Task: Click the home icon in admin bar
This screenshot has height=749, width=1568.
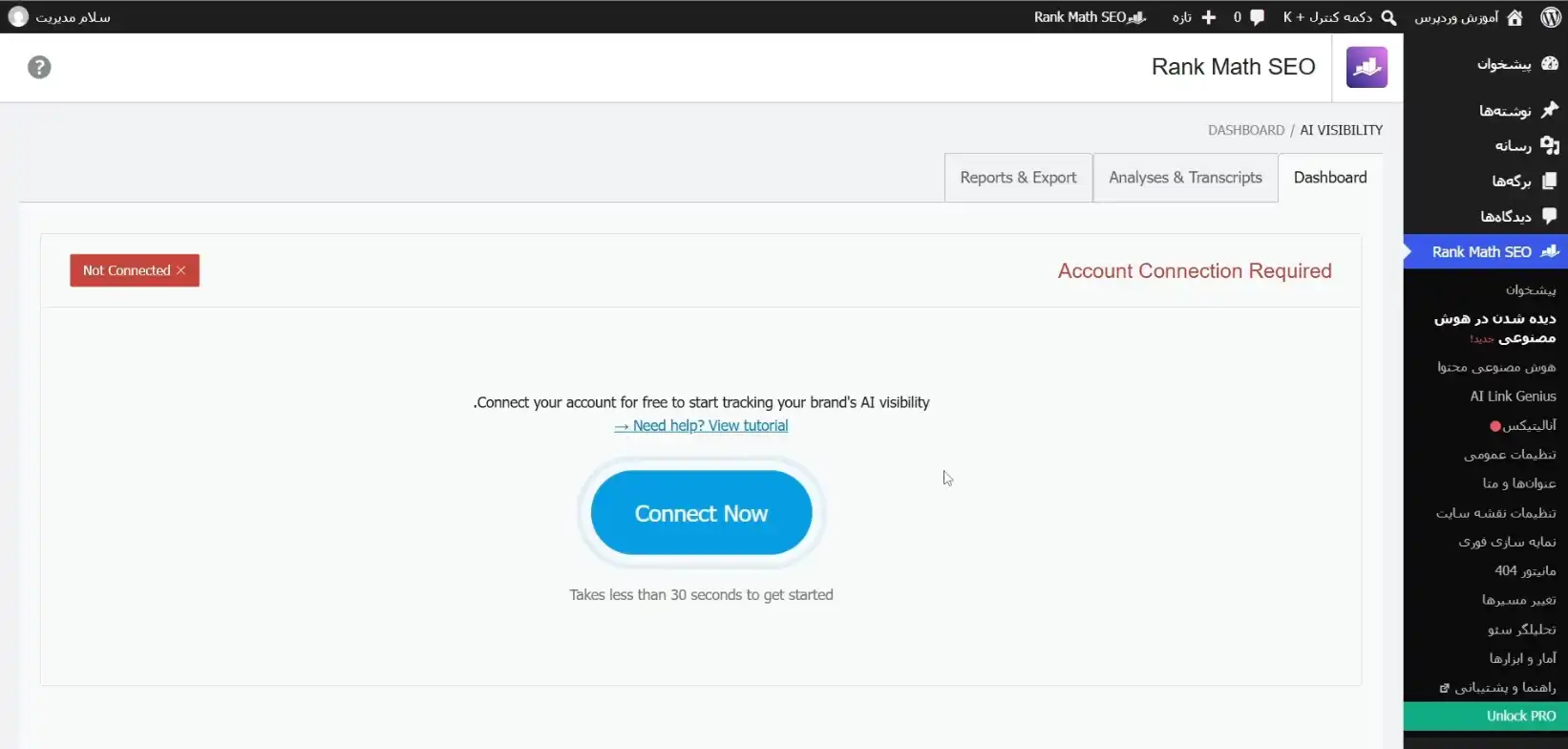Action: (x=1515, y=17)
